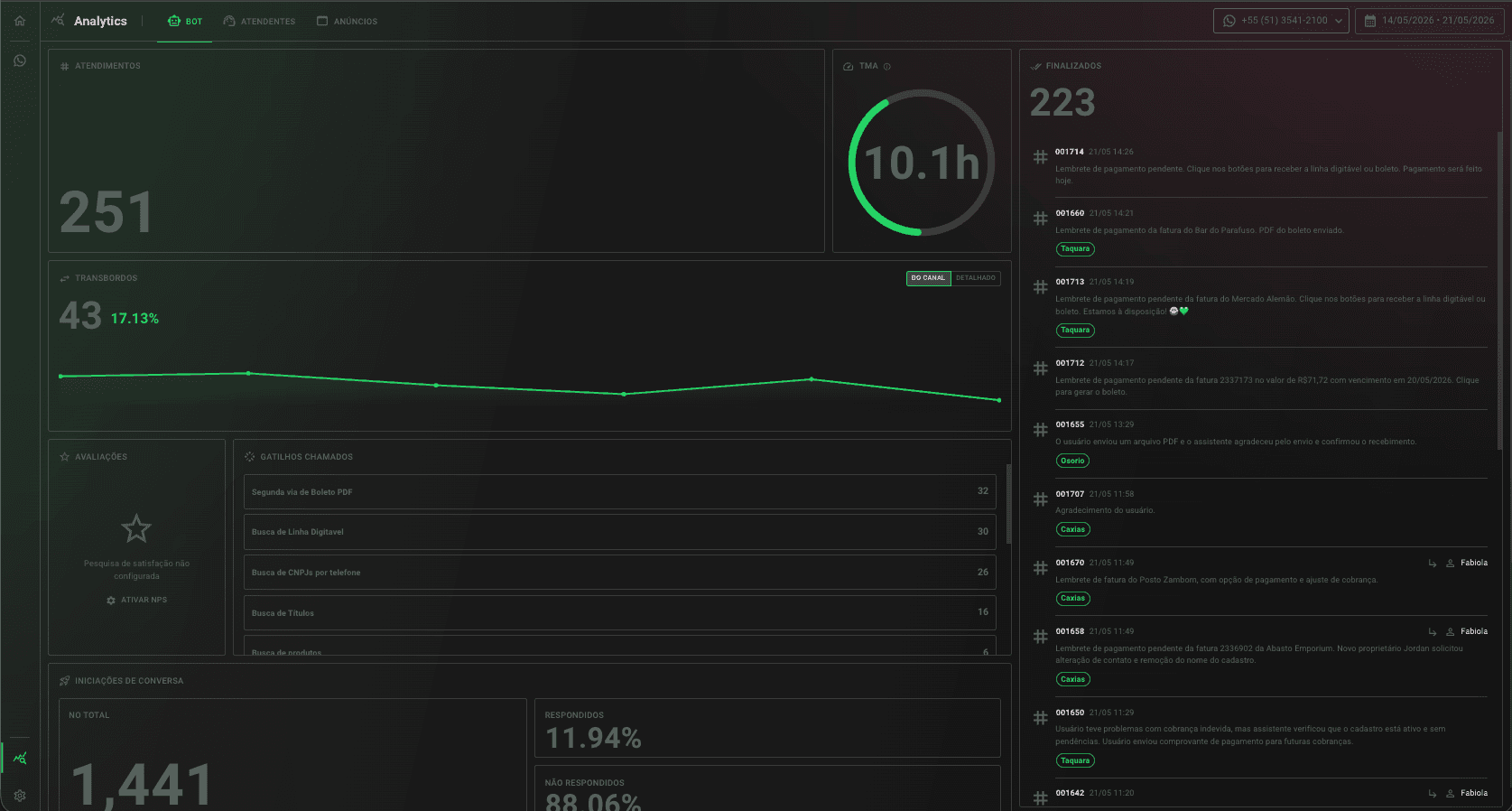Click the GATILHOS CHAMADOS panel icon

(249, 457)
